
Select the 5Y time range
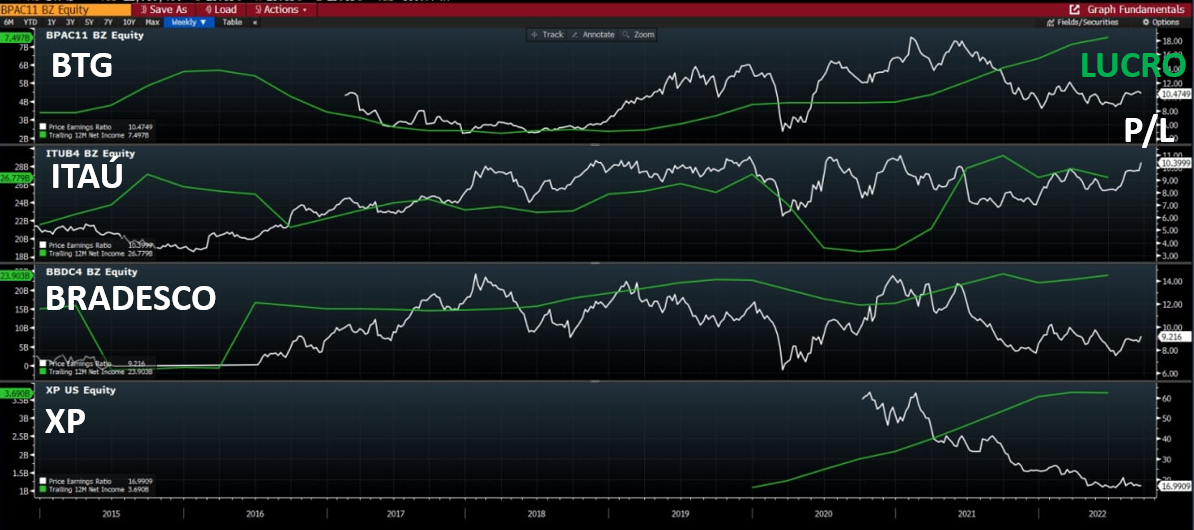point(90,23)
